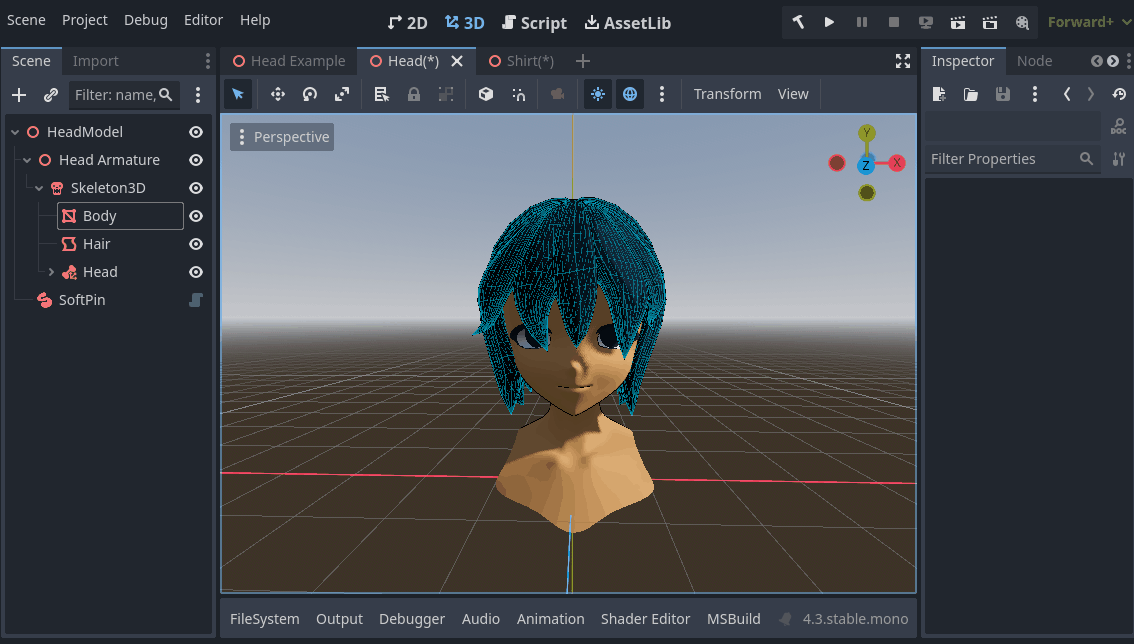Open the Forward+ renderer dropdown
The image size is (1134, 644).
[x=1088, y=22]
